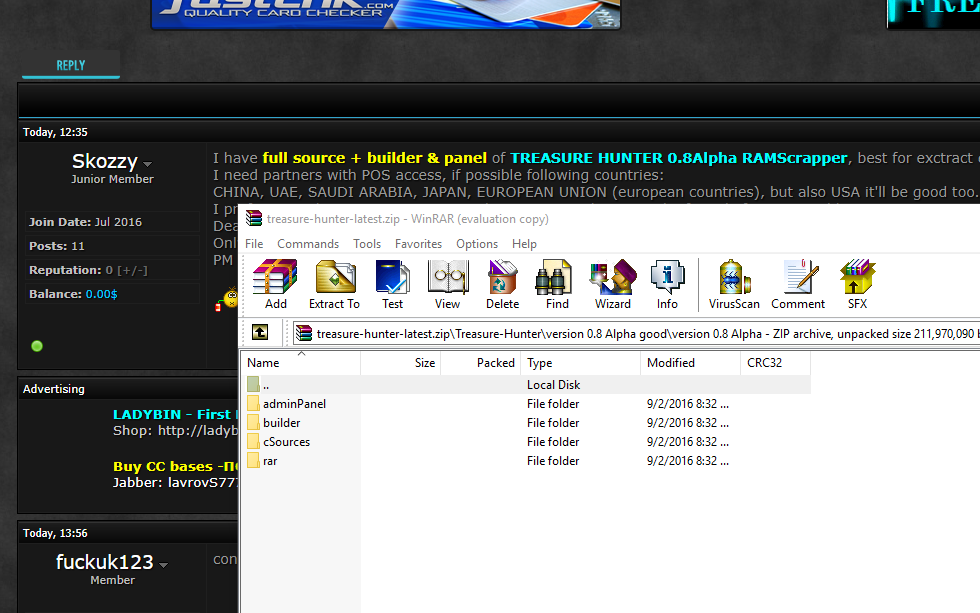The width and height of the screenshot is (980, 613).
Task: Launch the Wizard tool
Action: coord(612,284)
